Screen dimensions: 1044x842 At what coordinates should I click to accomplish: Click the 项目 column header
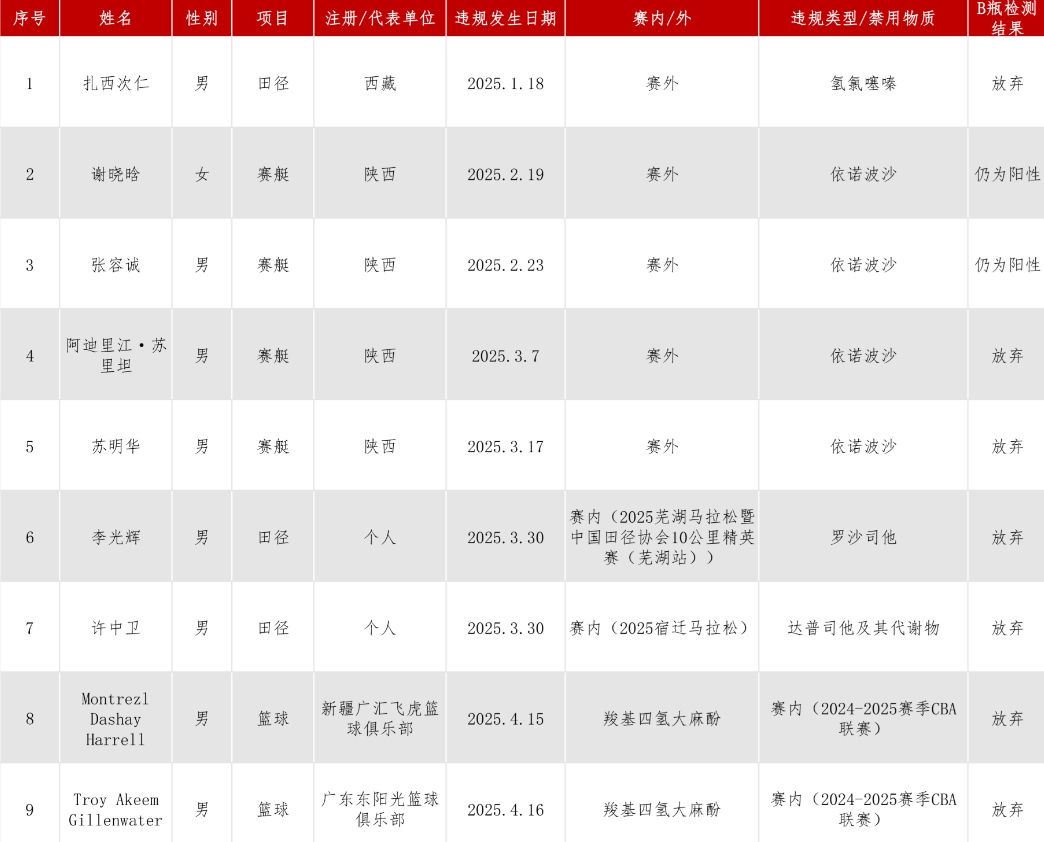273,18
